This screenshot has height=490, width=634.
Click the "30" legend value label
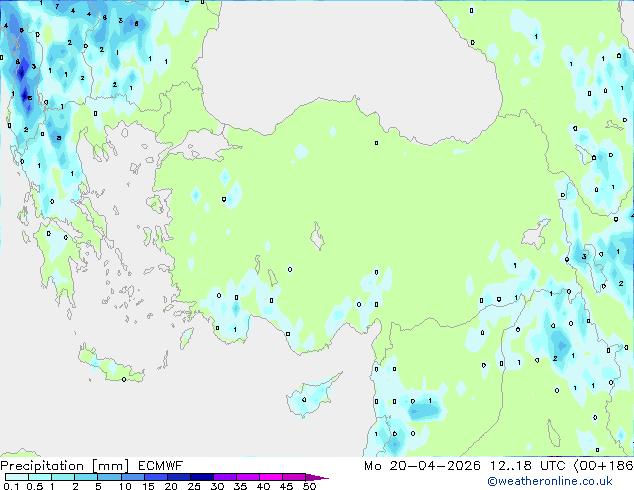tap(217, 486)
